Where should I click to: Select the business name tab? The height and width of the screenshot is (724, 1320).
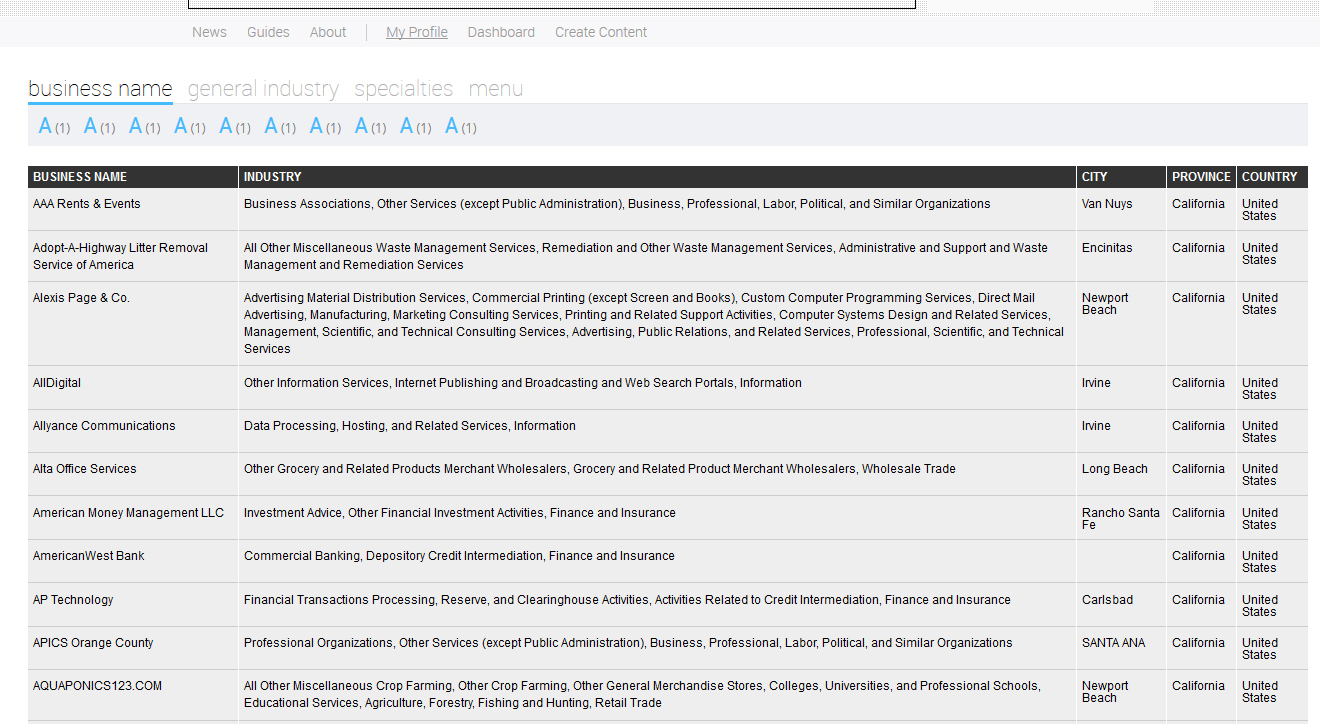[x=100, y=89]
